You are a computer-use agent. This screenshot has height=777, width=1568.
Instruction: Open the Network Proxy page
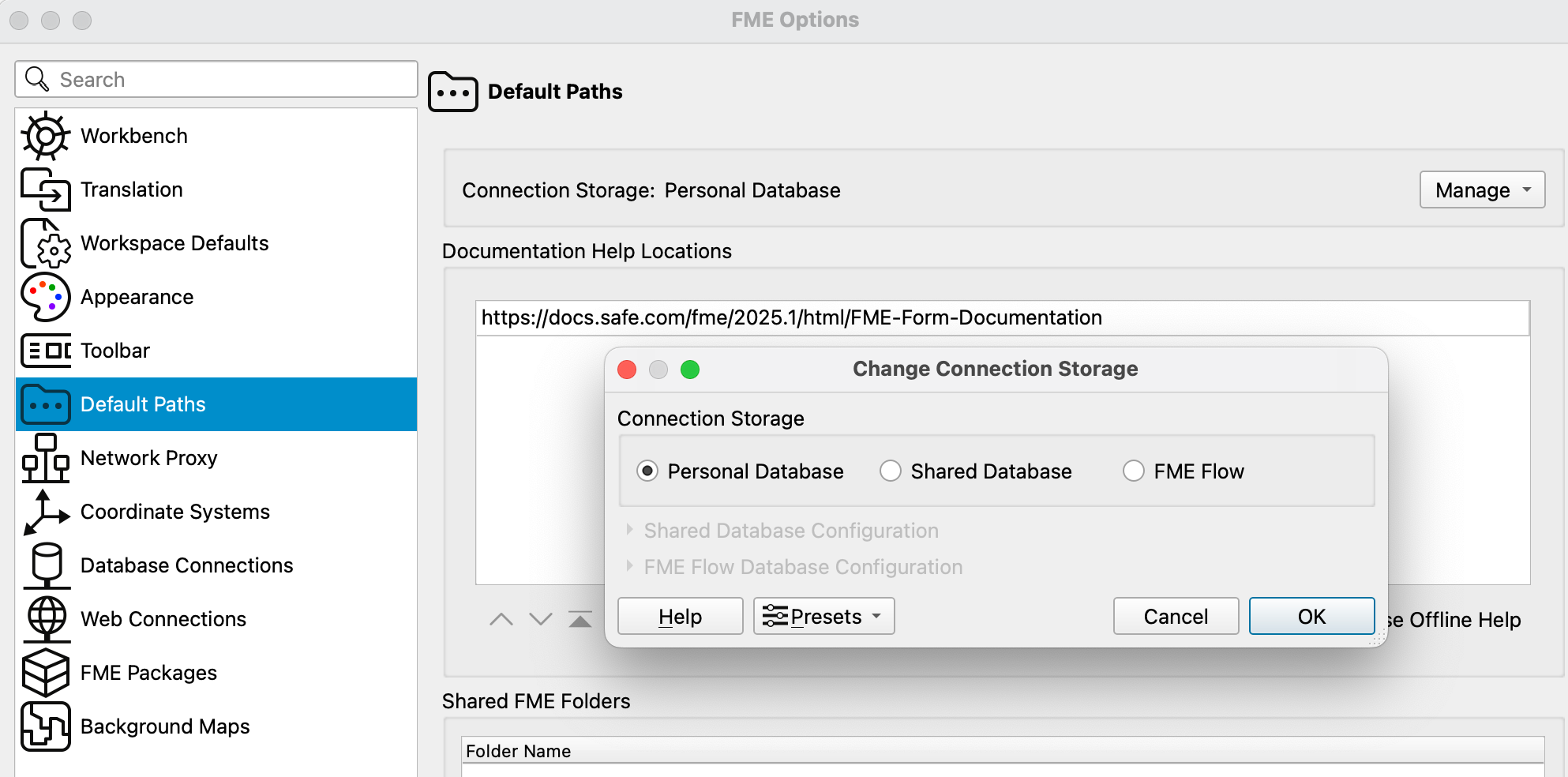coord(216,458)
